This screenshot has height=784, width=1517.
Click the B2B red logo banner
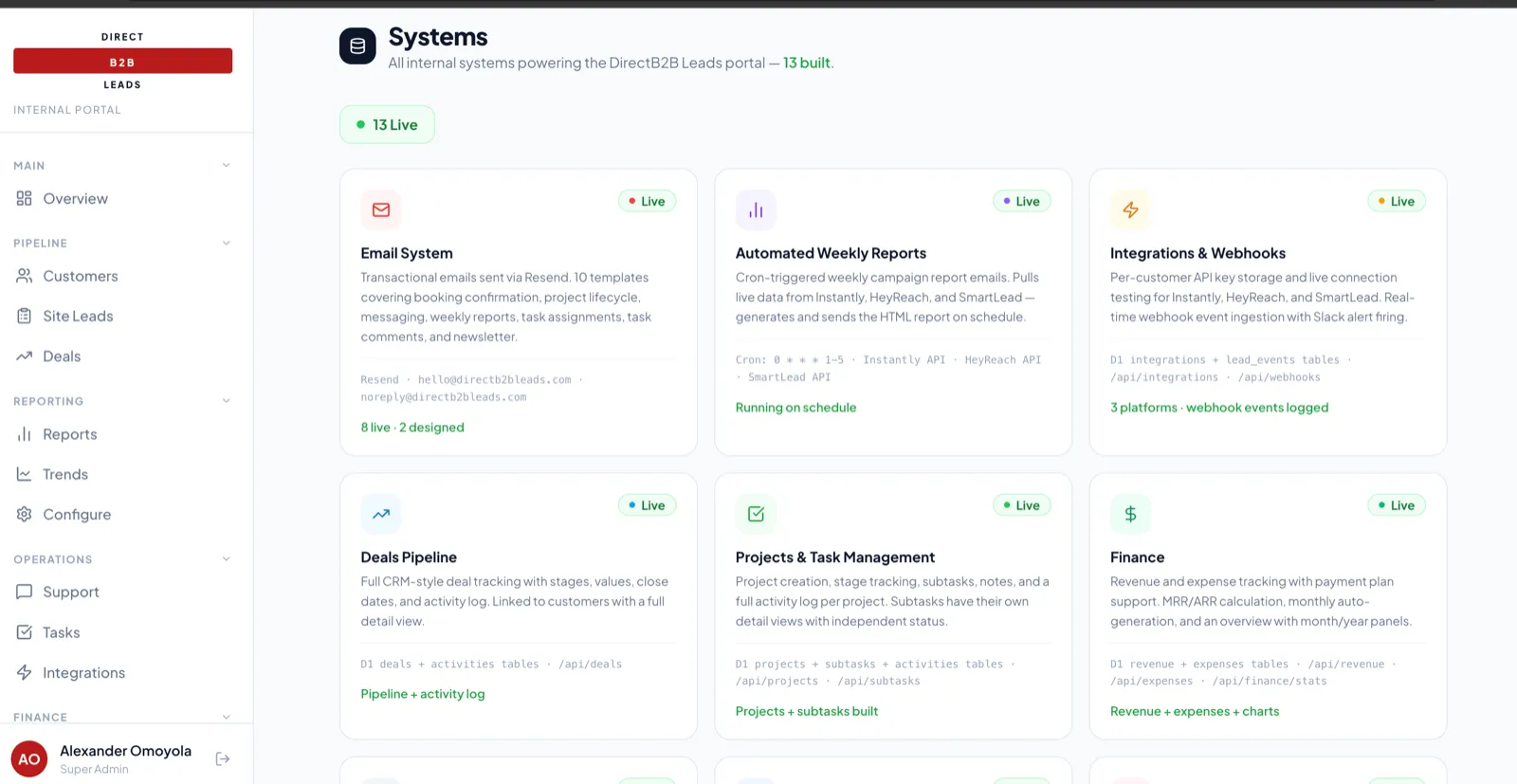tap(122, 61)
